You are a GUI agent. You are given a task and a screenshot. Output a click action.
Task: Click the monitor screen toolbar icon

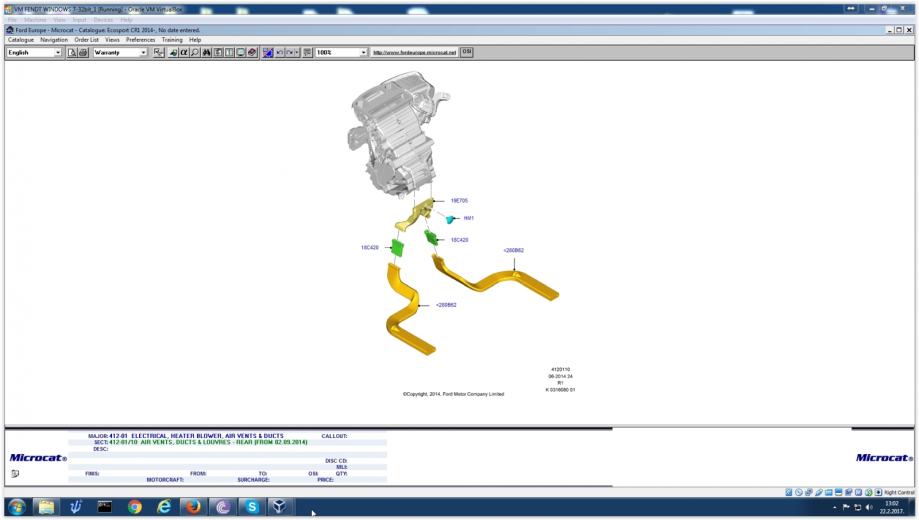click(x=241, y=52)
